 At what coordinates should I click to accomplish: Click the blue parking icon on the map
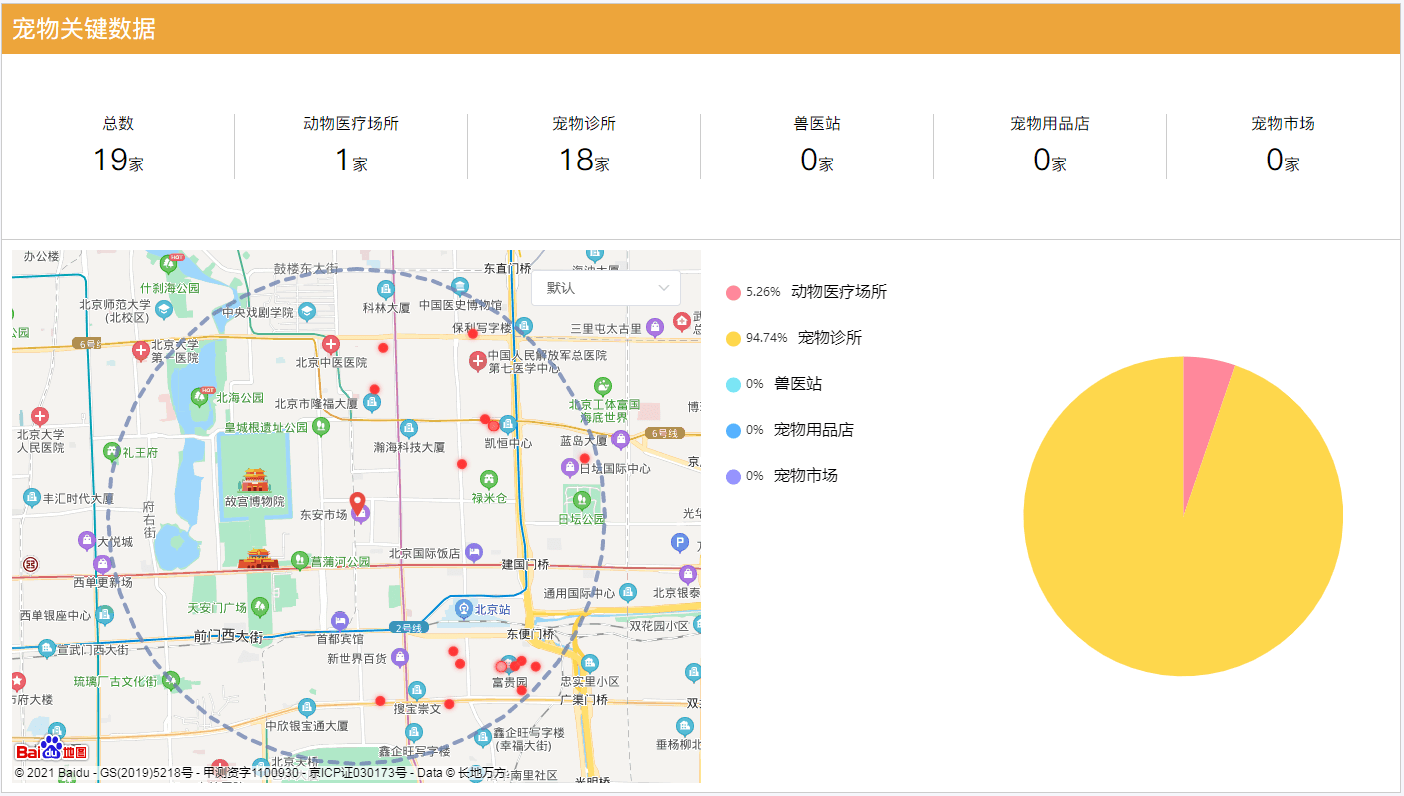(678, 540)
